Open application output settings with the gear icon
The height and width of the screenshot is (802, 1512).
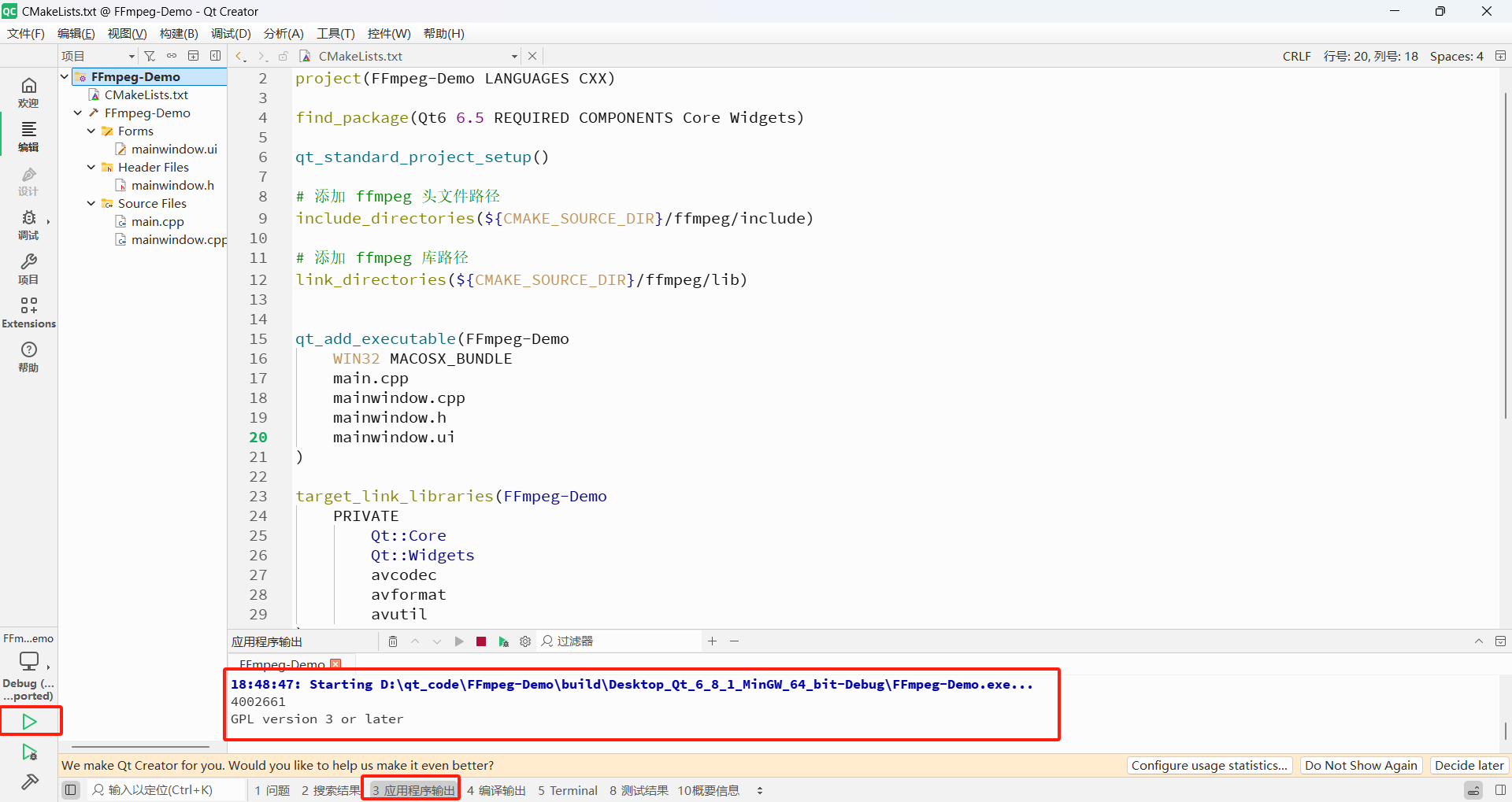click(525, 641)
